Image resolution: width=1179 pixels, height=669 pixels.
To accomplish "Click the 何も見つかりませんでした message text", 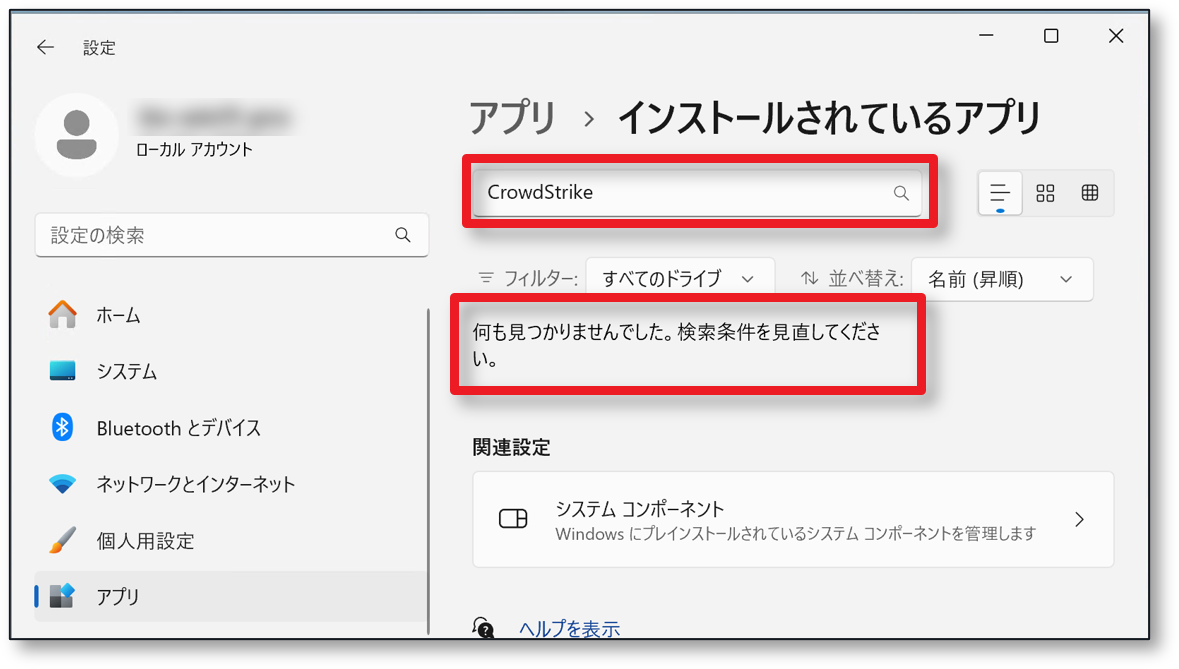I will (676, 345).
